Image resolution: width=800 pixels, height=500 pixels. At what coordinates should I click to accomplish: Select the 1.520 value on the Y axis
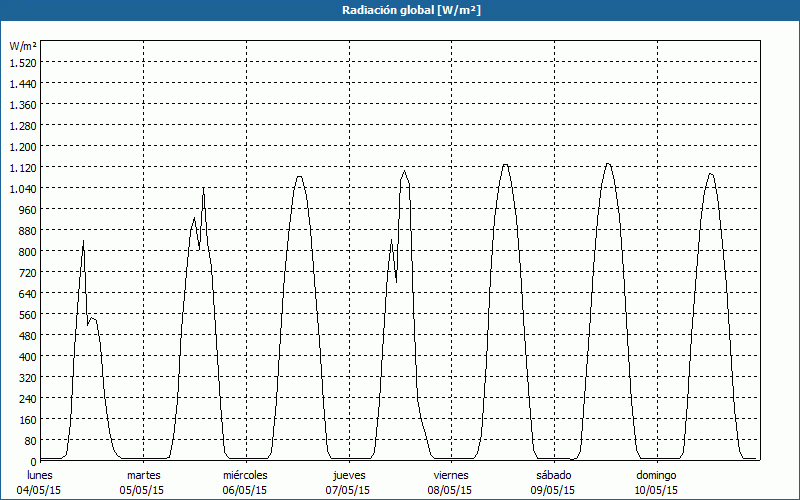tap(22, 63)
